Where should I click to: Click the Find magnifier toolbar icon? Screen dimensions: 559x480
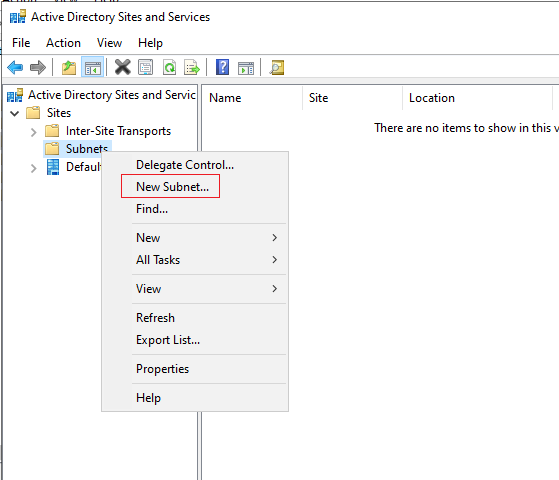pos(277,67)
